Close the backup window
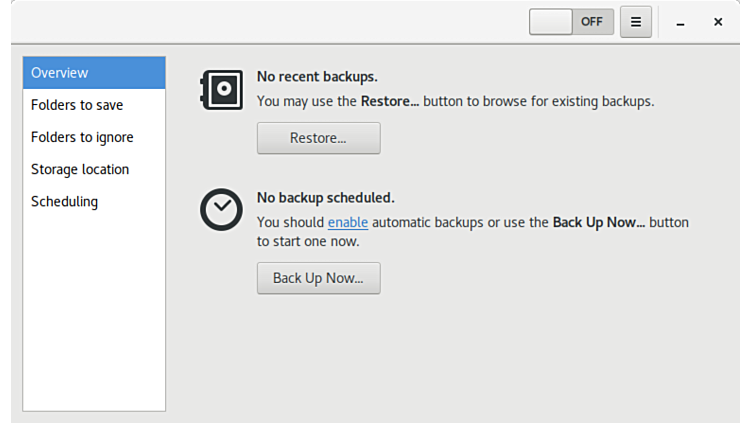This screenshot has height=423, width=752. pos(718,22)
